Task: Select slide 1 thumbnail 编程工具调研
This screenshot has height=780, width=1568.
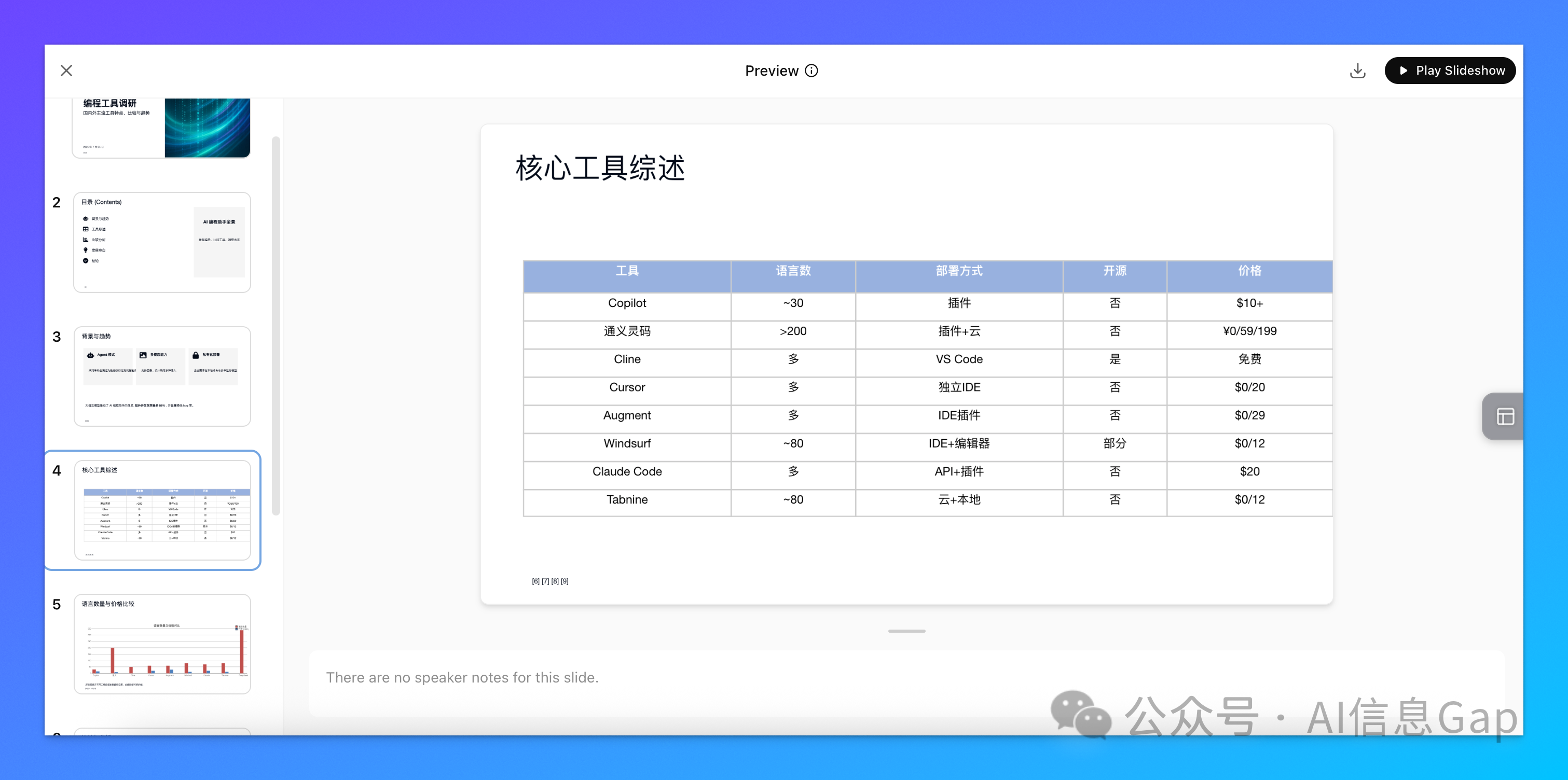Action: coord(161,128)
